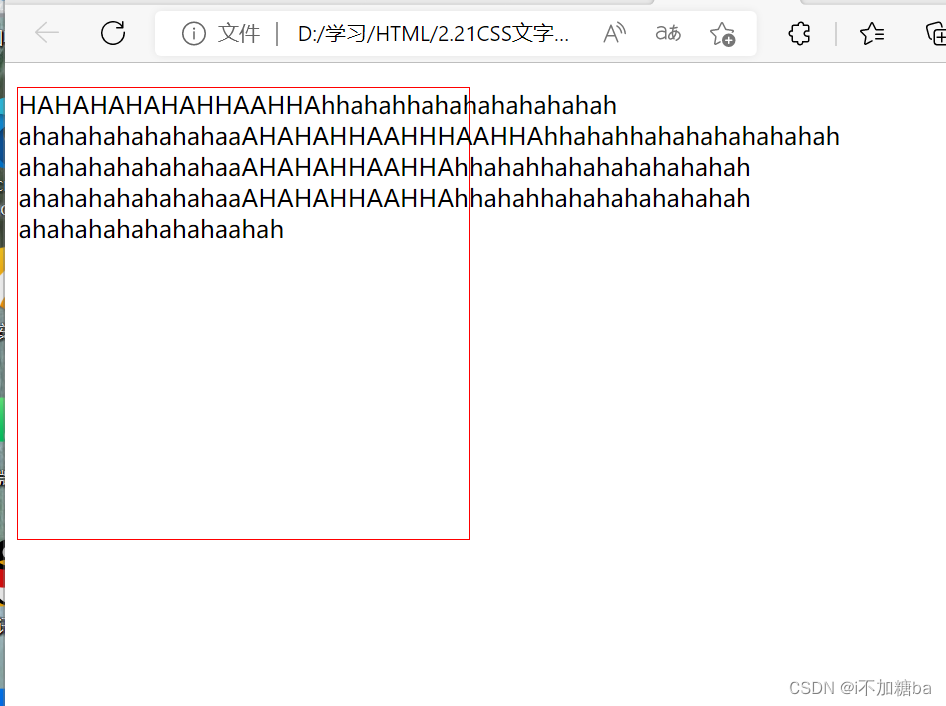Click the second line containing AHAHAHHAAHHHAAHHA
The image size is (946, 706).
click(x=429, y=137)
